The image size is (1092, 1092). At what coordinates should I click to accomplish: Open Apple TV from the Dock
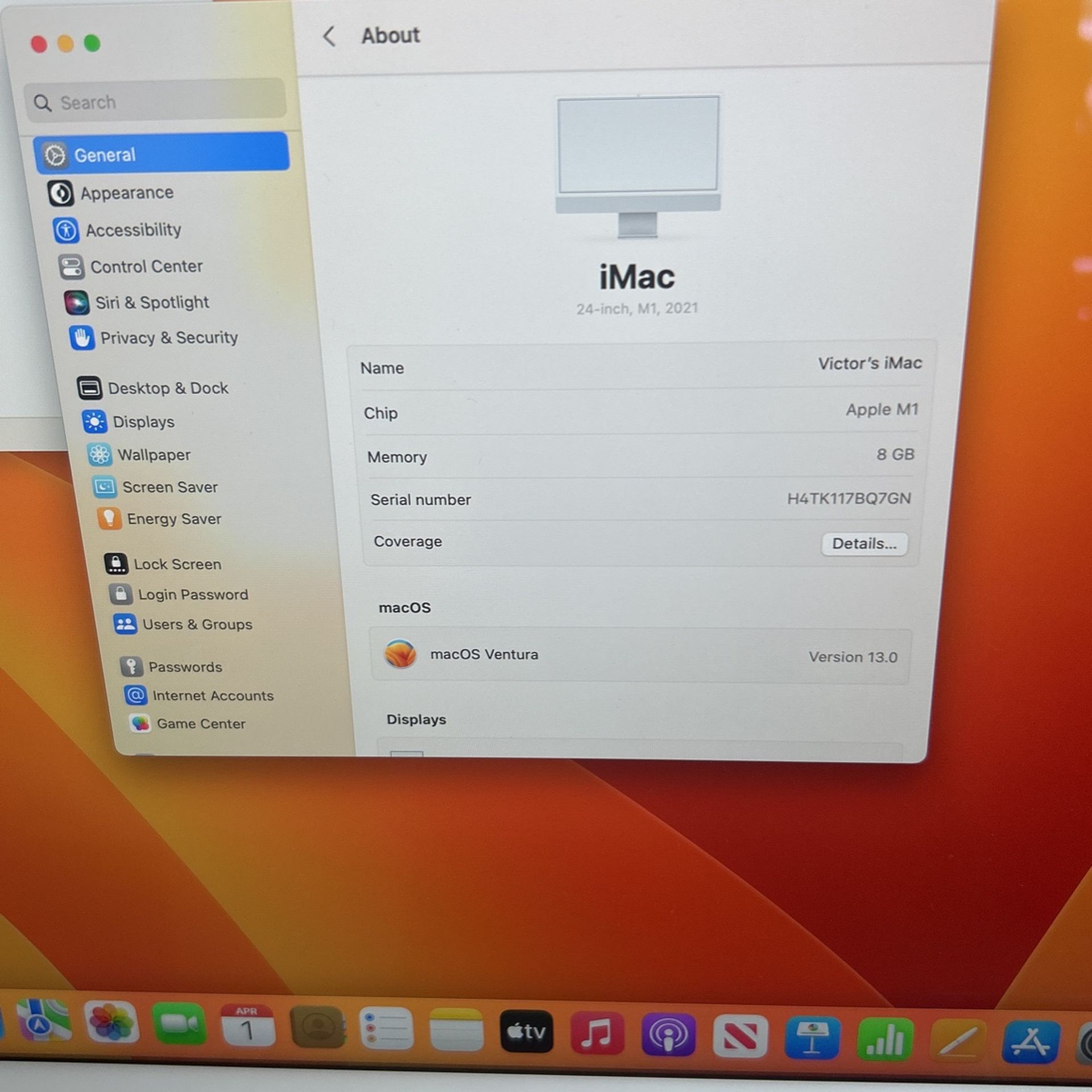pyautogui.click(x=526, y=1032)
